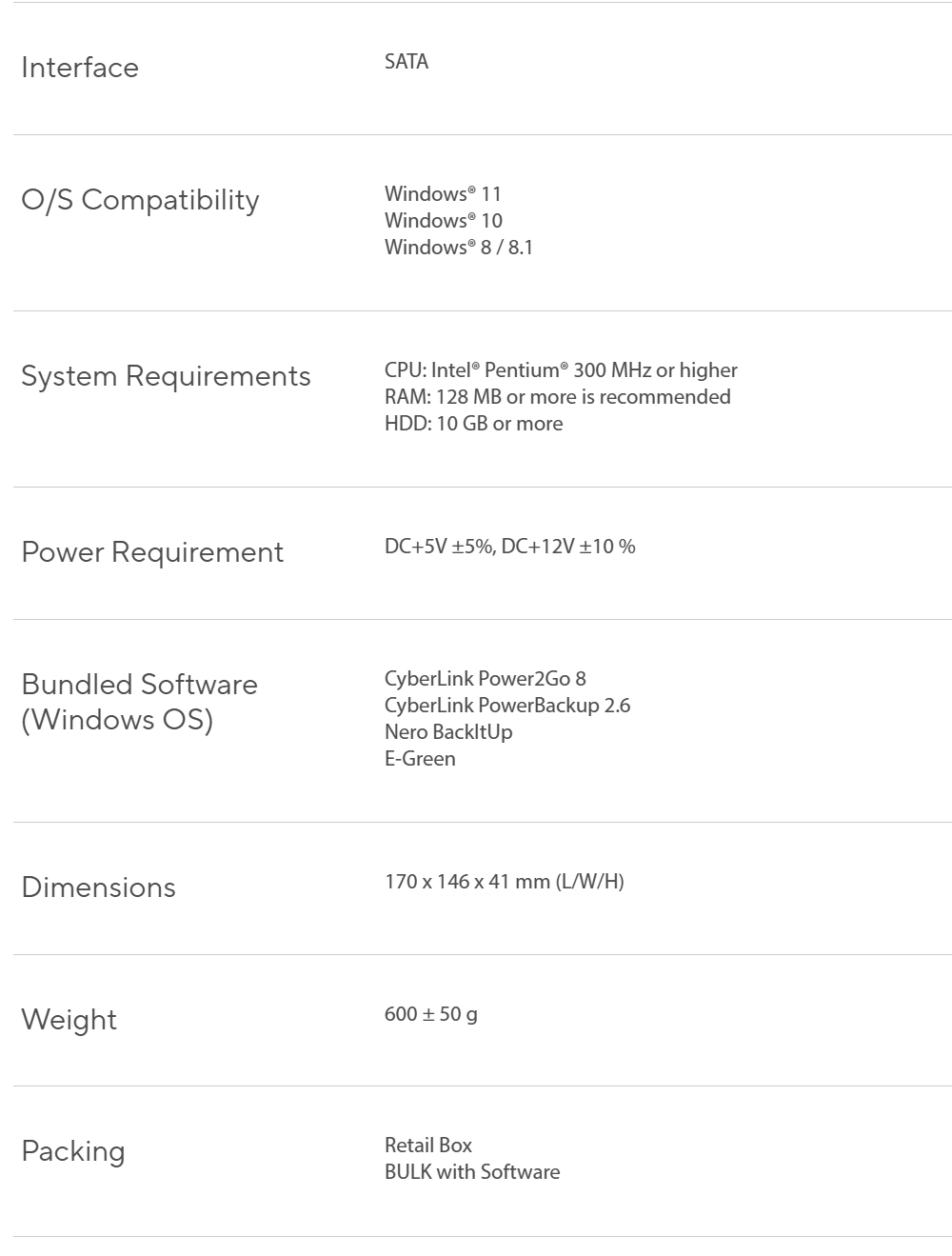
Task: Select the 170 x 146 x 41 mm dimensions
Action: point(505,881)
